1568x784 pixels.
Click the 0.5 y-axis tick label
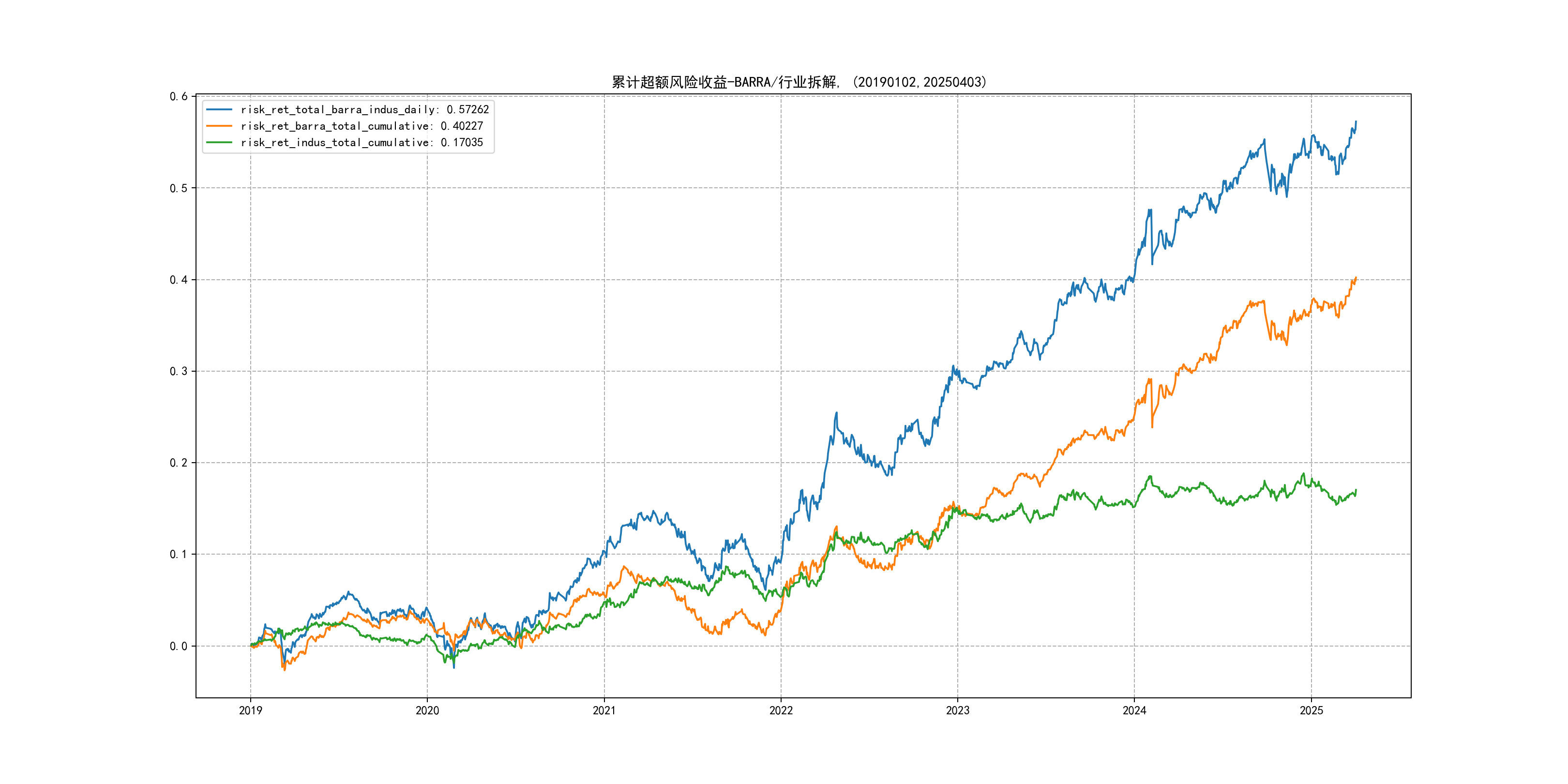(179, 188)
